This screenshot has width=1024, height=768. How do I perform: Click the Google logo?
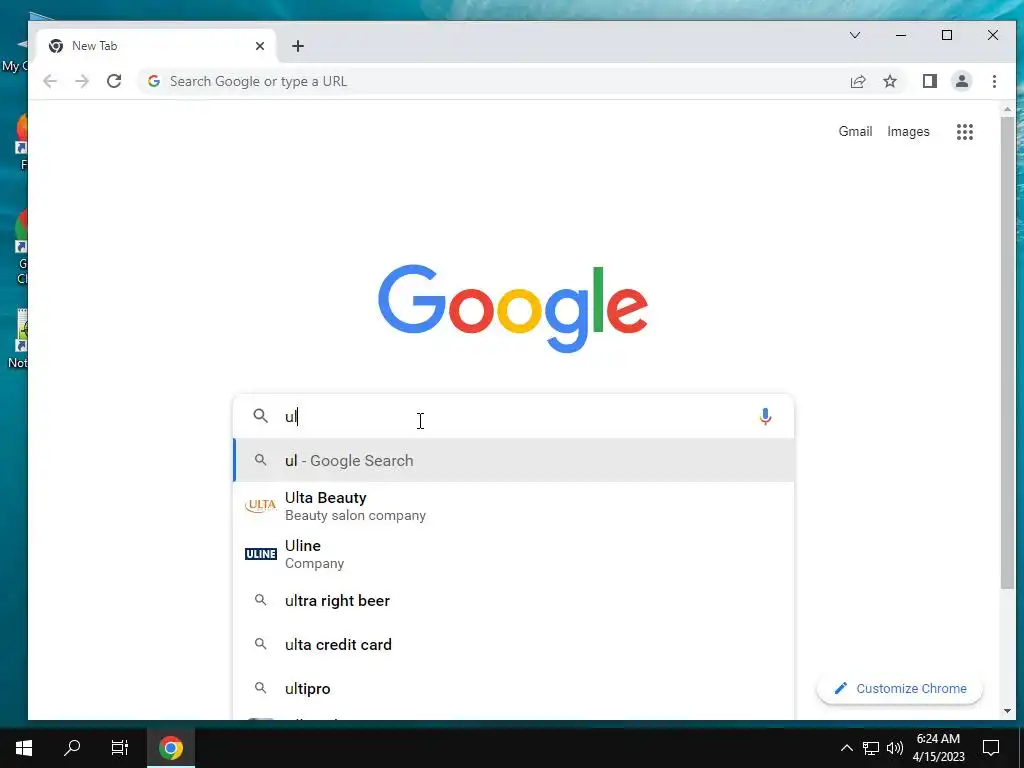click(x=513, y=308)
